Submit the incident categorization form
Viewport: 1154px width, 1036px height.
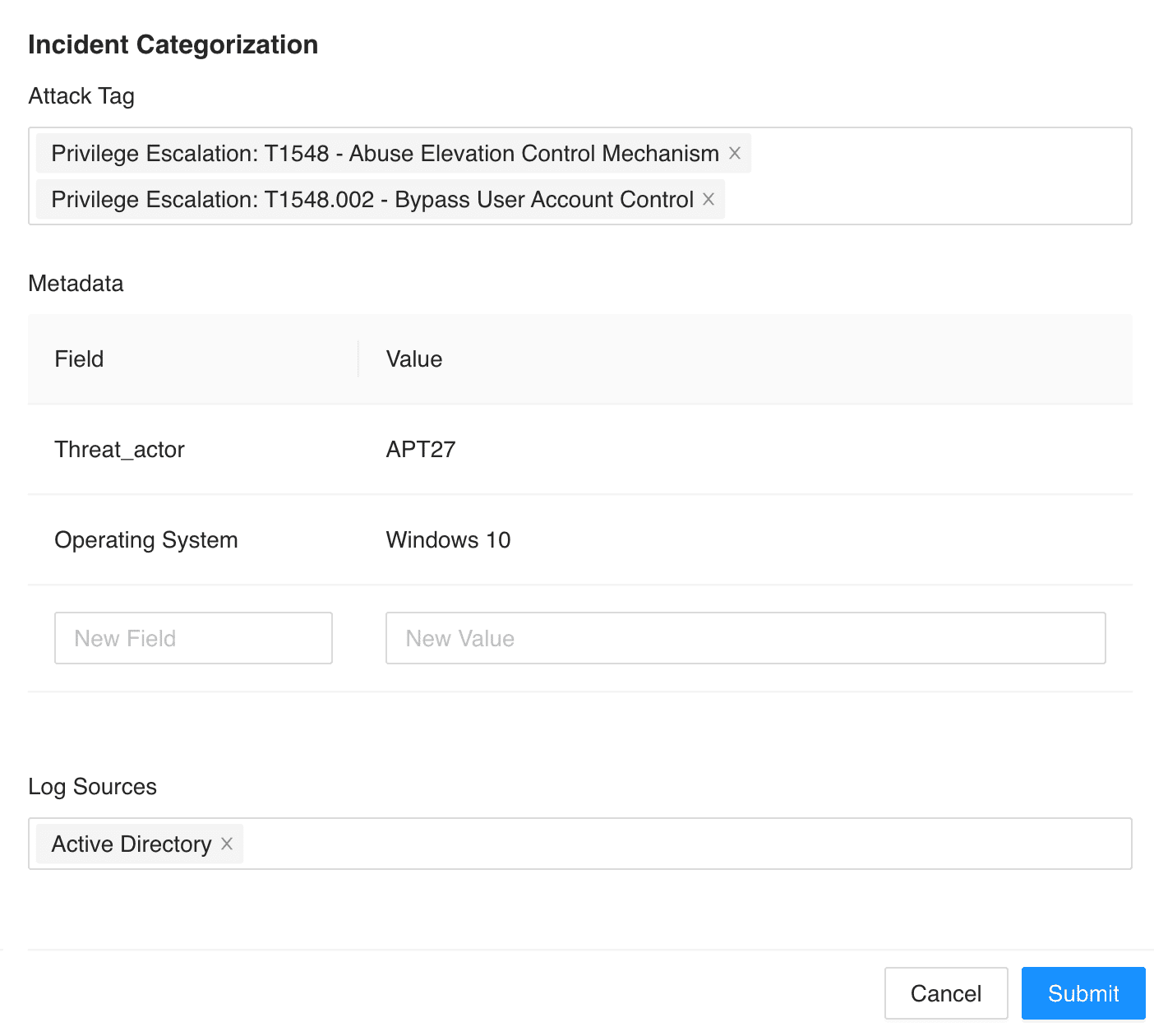pyautogui.click(x=1082, y=993)
